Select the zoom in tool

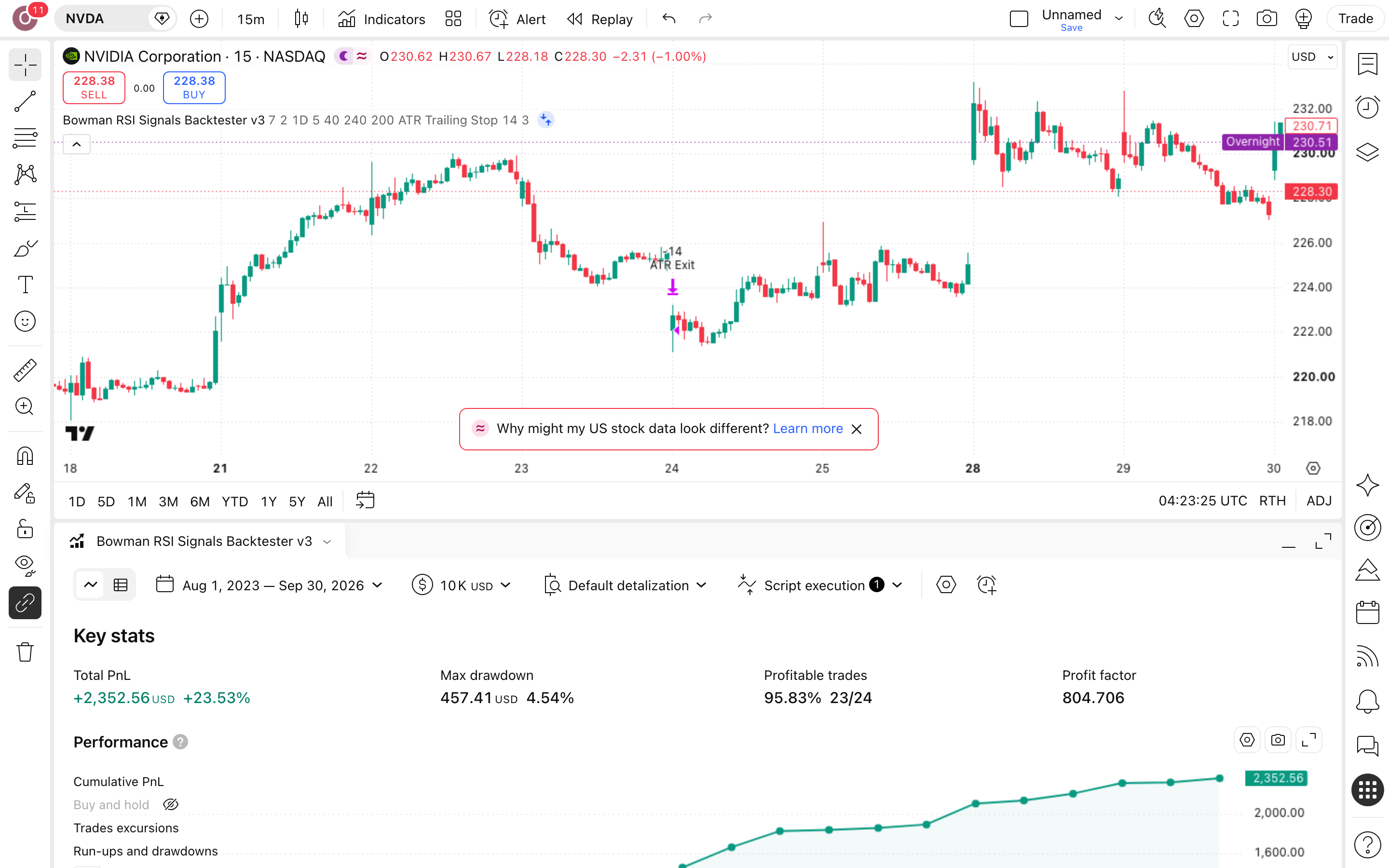point(25,407)
